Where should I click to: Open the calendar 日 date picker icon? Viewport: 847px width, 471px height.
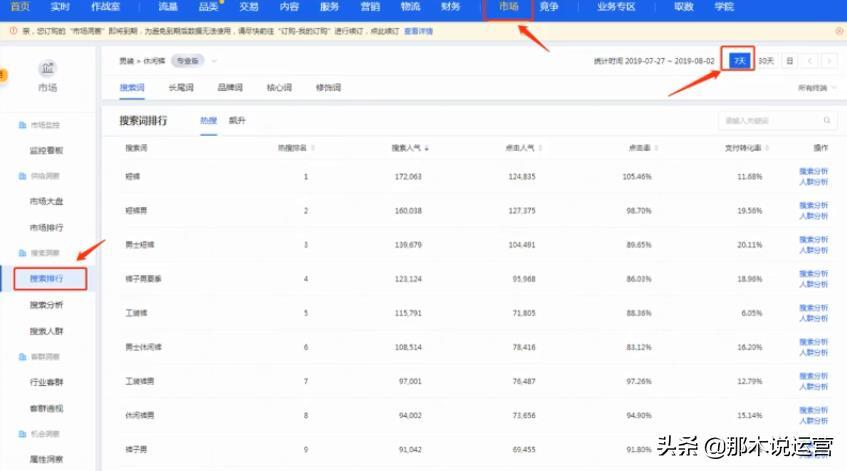pos(790,61)
